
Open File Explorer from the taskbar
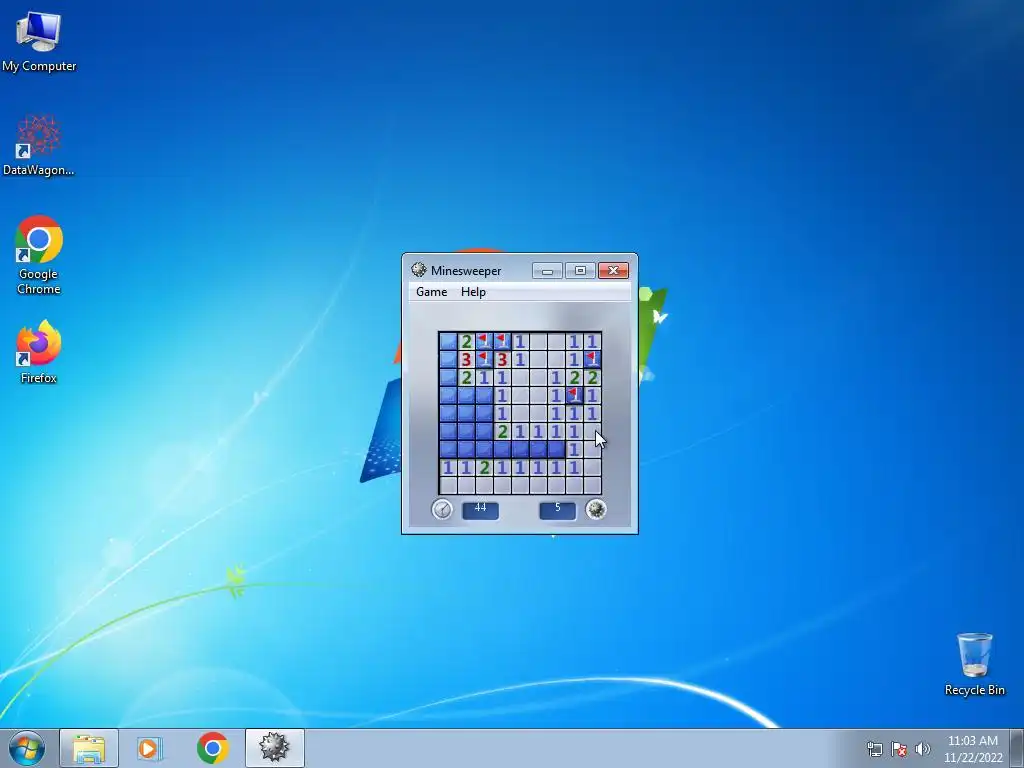[x=89, y=748]
